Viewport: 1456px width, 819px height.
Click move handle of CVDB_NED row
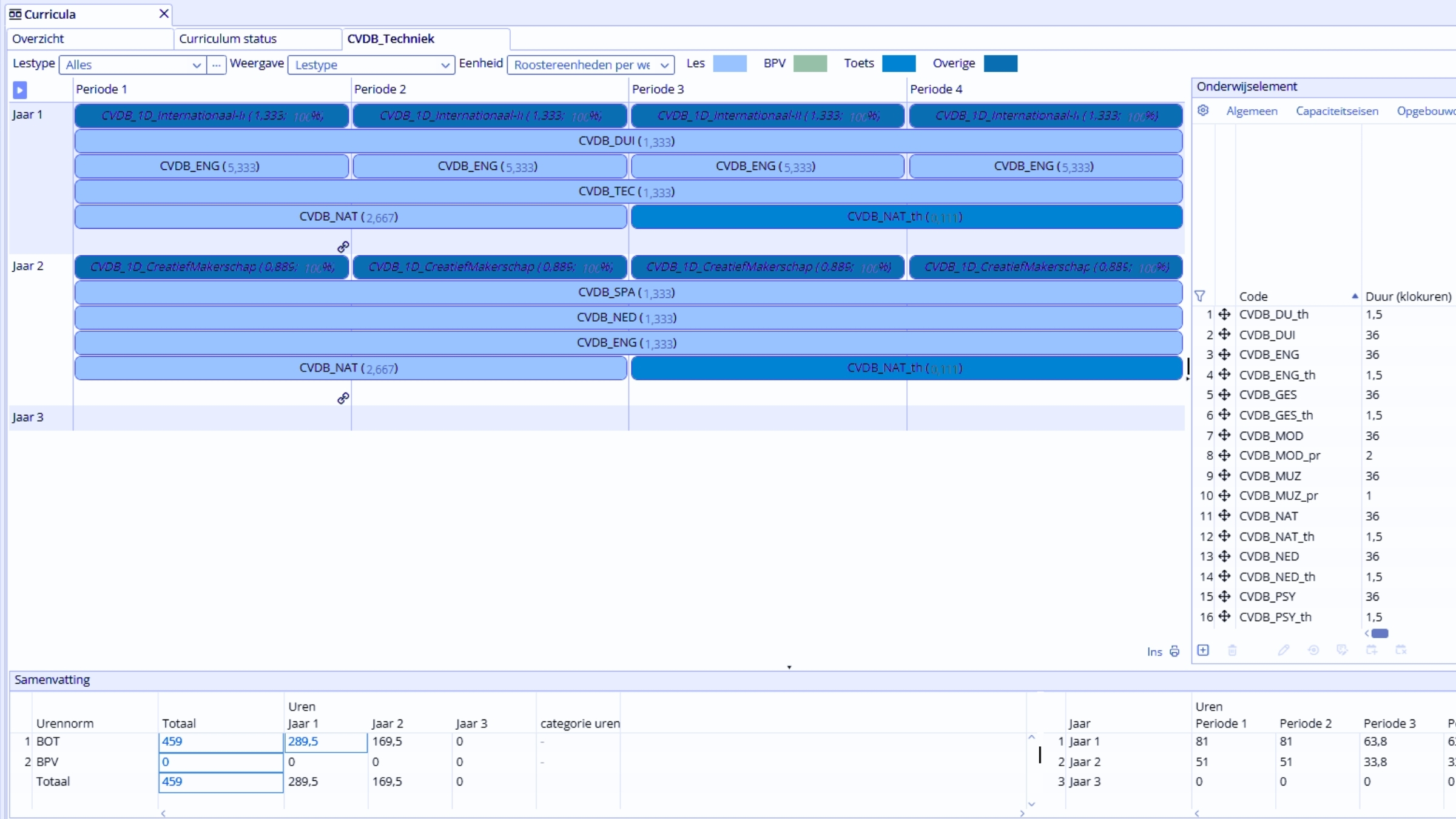(x=1225, y=556)
